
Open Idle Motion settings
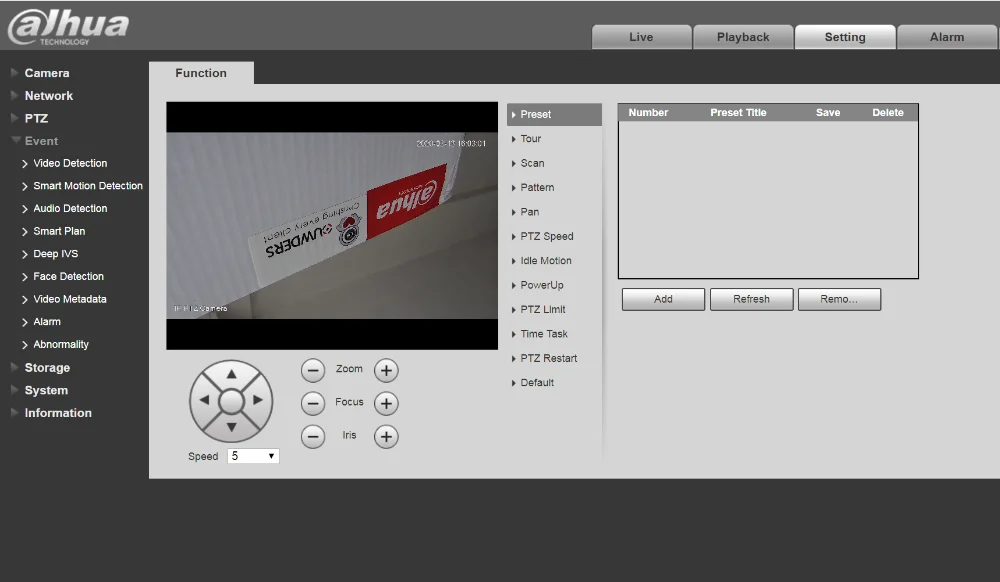545,261
